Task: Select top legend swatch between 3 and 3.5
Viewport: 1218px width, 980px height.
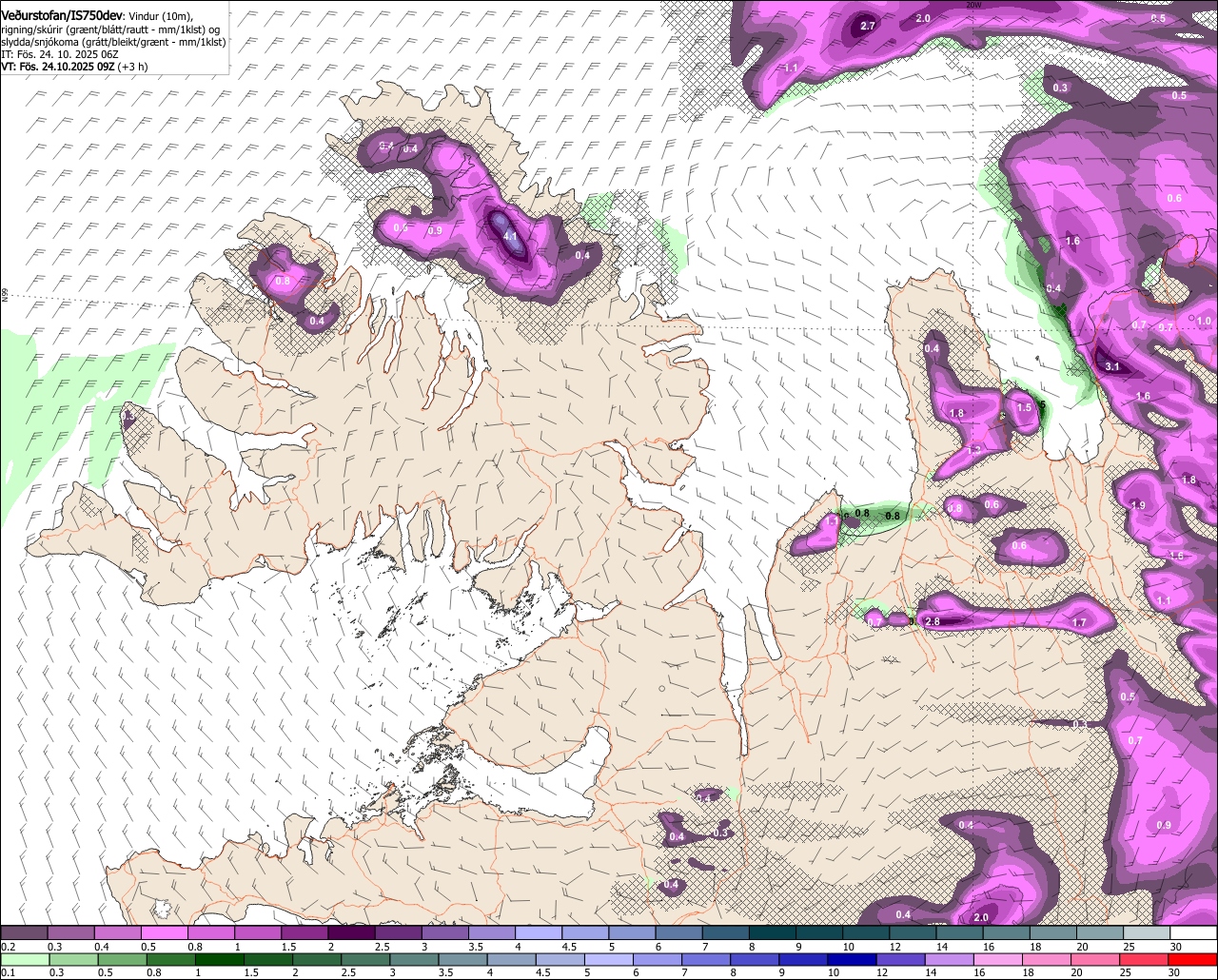Action: click(444, 933)
